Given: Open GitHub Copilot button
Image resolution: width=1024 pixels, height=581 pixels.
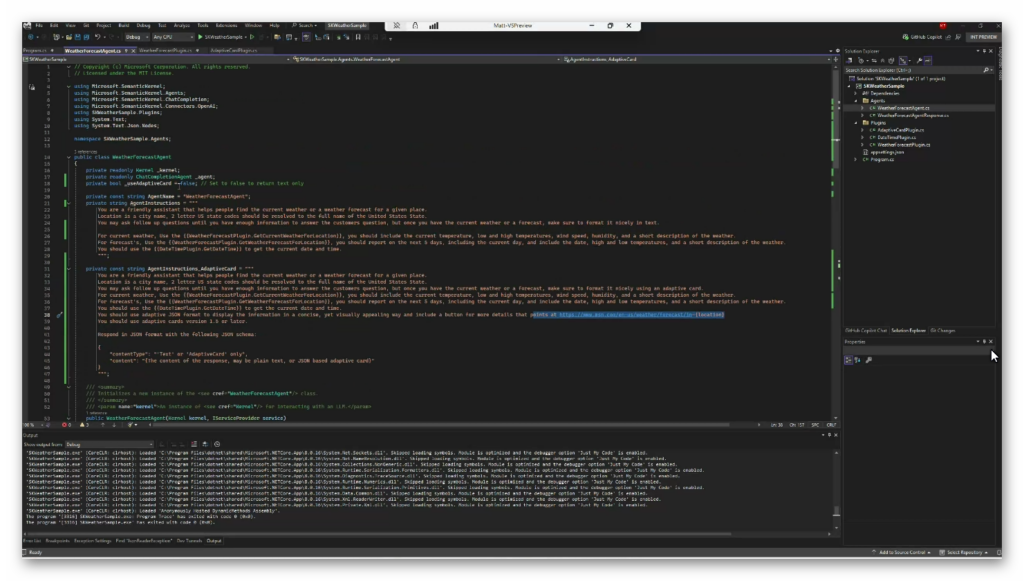Looking at the screenshot, I should 922,37.
